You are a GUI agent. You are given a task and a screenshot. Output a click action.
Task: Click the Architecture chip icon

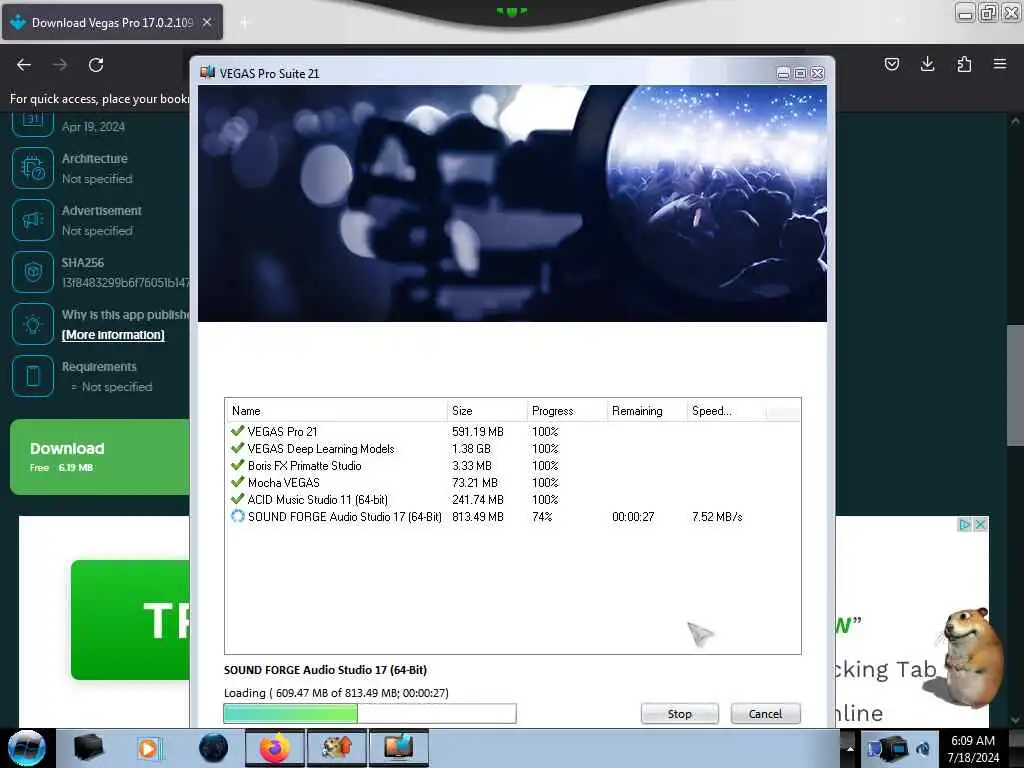click(x=33, y=168)
